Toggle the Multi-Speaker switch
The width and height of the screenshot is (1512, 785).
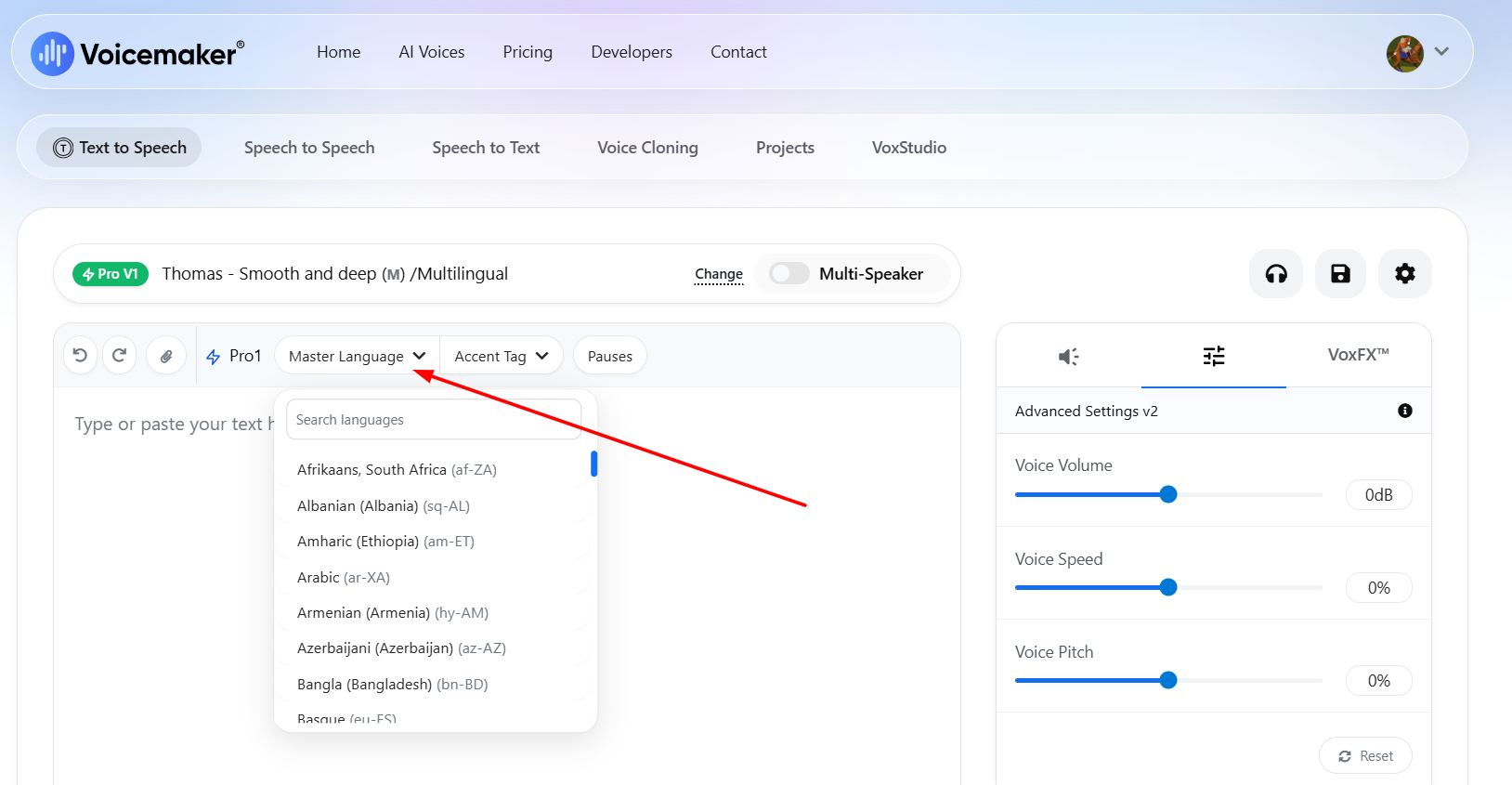pyautogui.click(x=789, y=274)
